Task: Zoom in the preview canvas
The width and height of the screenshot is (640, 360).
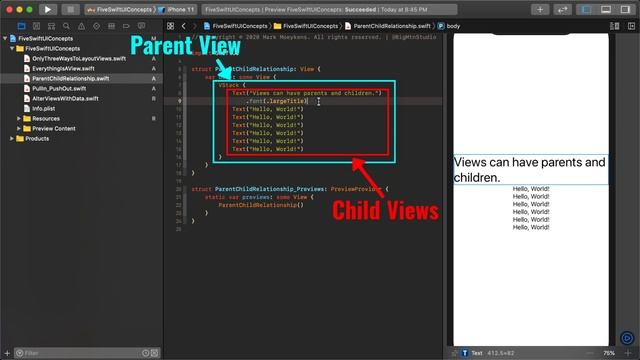Action: (628, 353)
